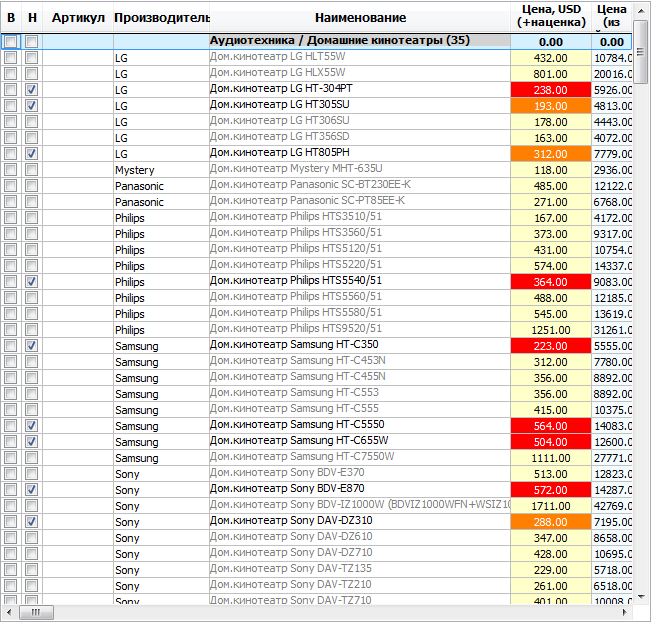
Task: Uncheck H box for Samsung HT-C655W
Action: (32, 442)
